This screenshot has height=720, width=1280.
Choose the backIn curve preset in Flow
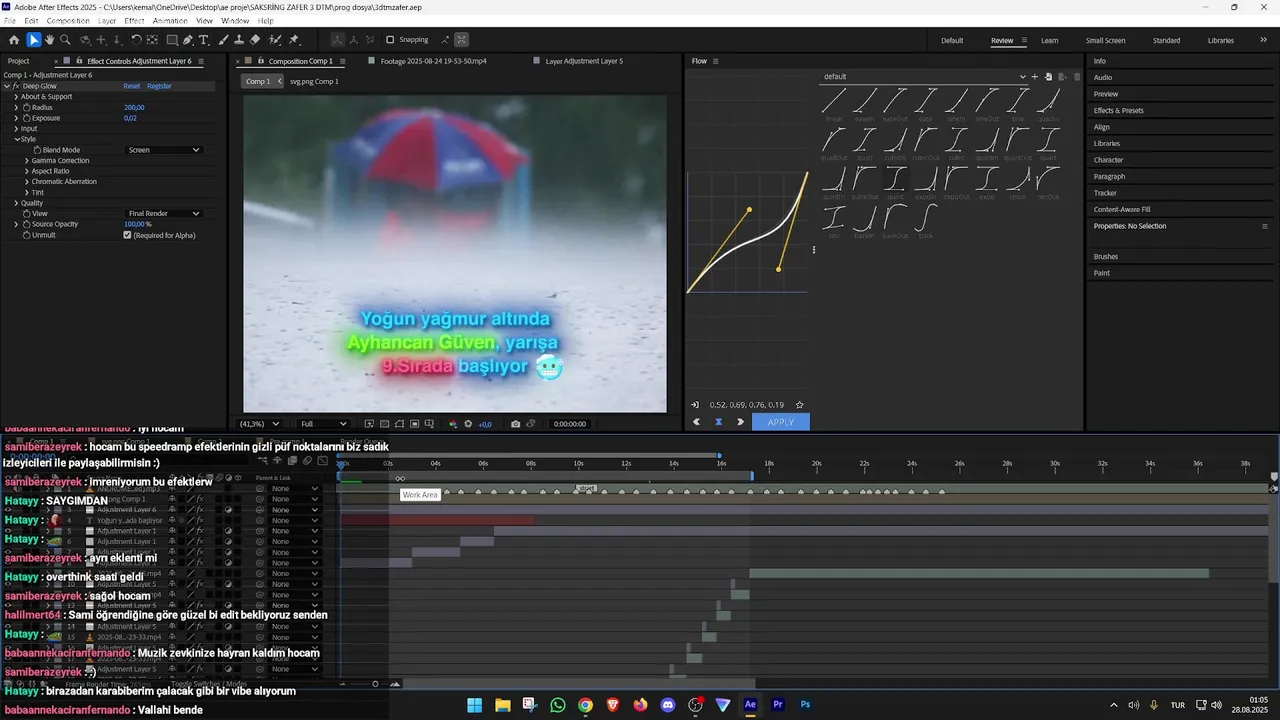(x=865, y=221)
